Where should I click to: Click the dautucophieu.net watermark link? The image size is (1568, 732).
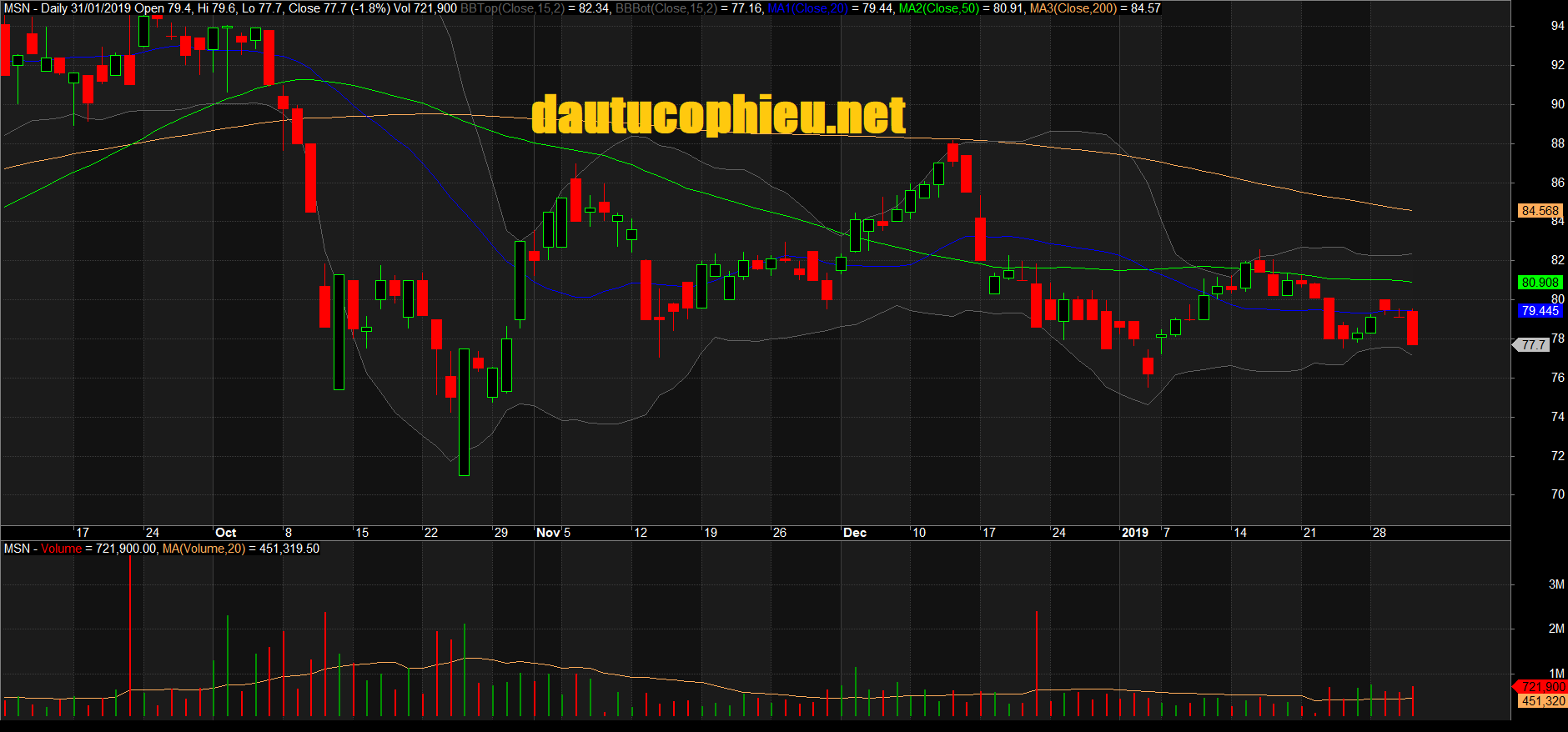click(718, 115)
